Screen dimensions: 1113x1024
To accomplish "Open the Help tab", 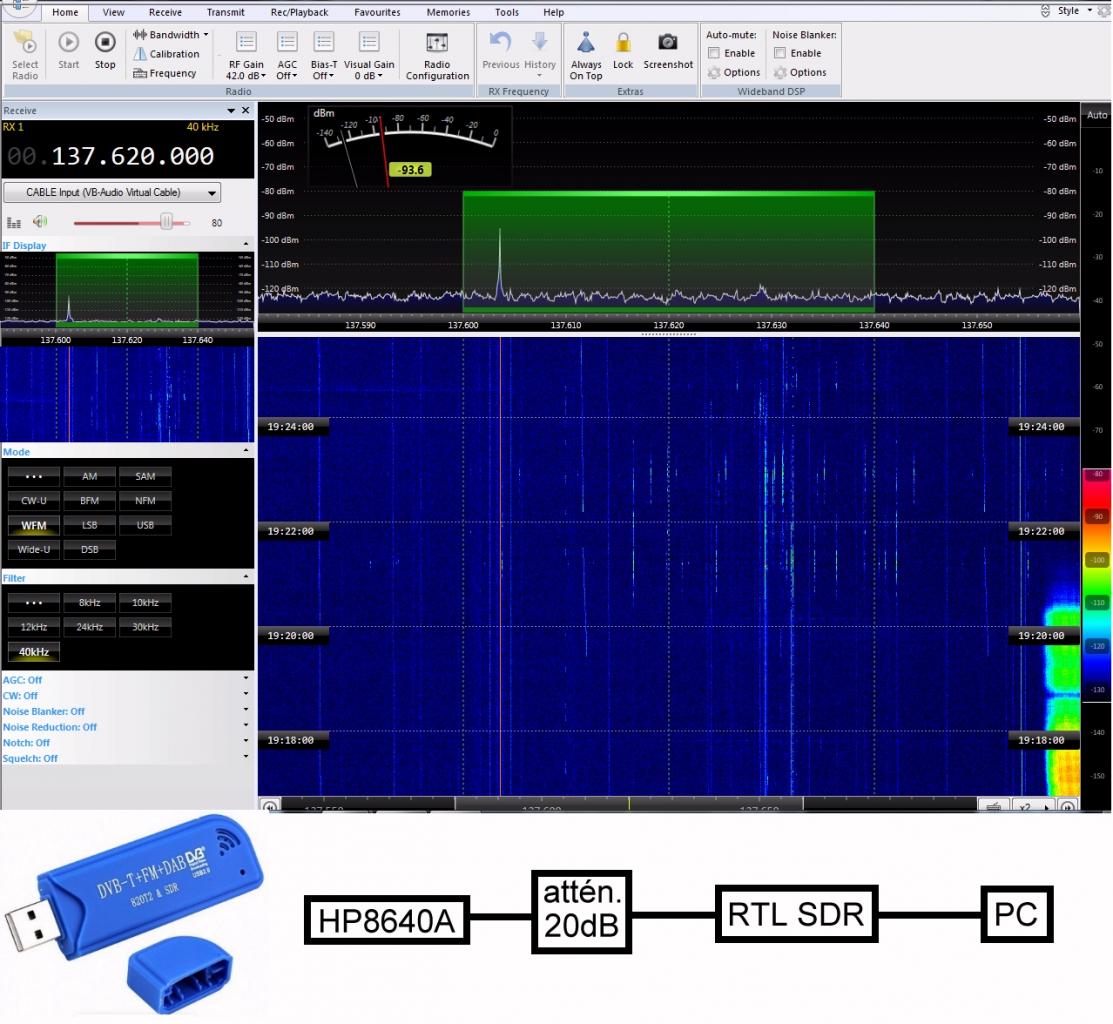I will 553,12.
